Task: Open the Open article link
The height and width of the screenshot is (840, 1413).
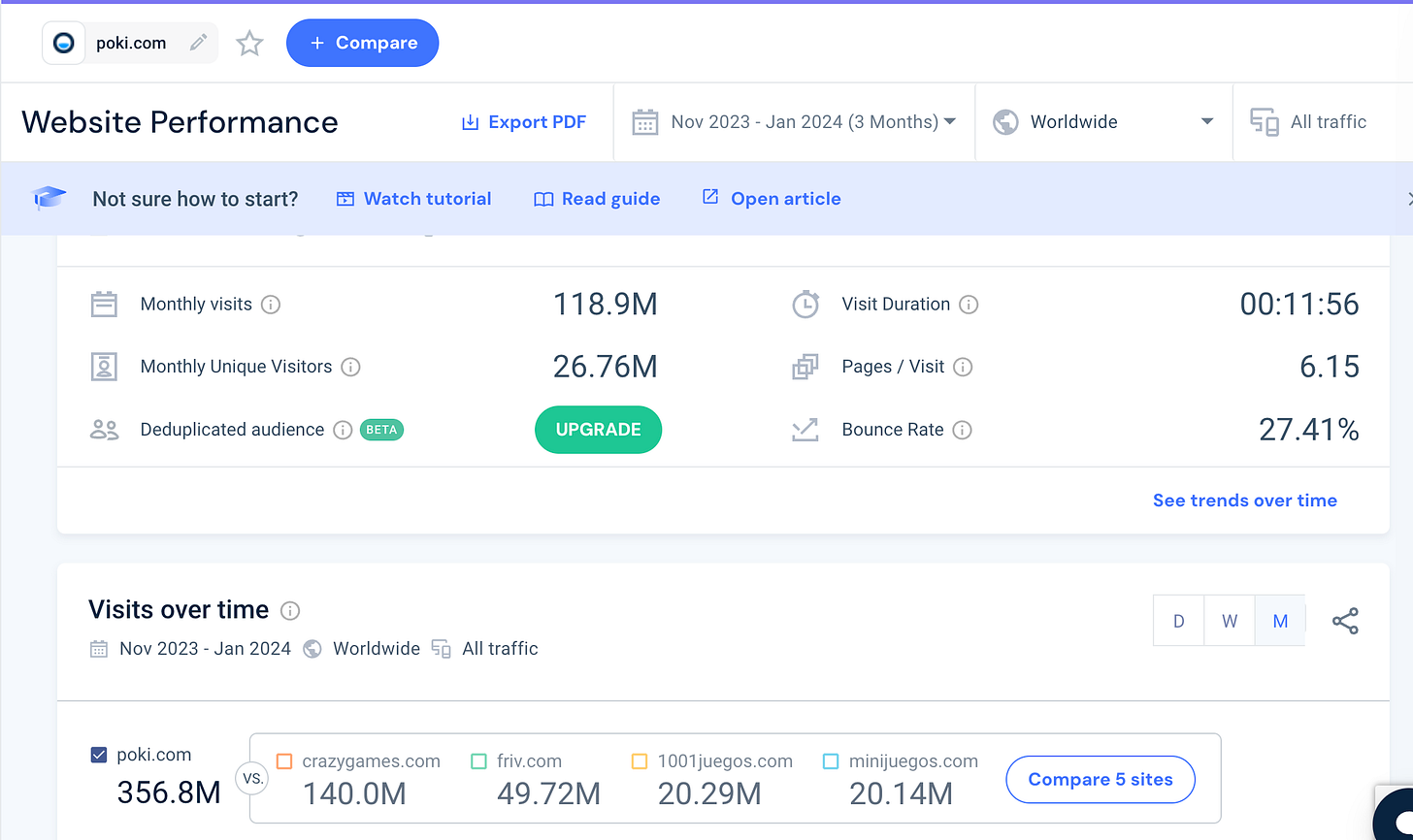Action: [x=772, y=199]
